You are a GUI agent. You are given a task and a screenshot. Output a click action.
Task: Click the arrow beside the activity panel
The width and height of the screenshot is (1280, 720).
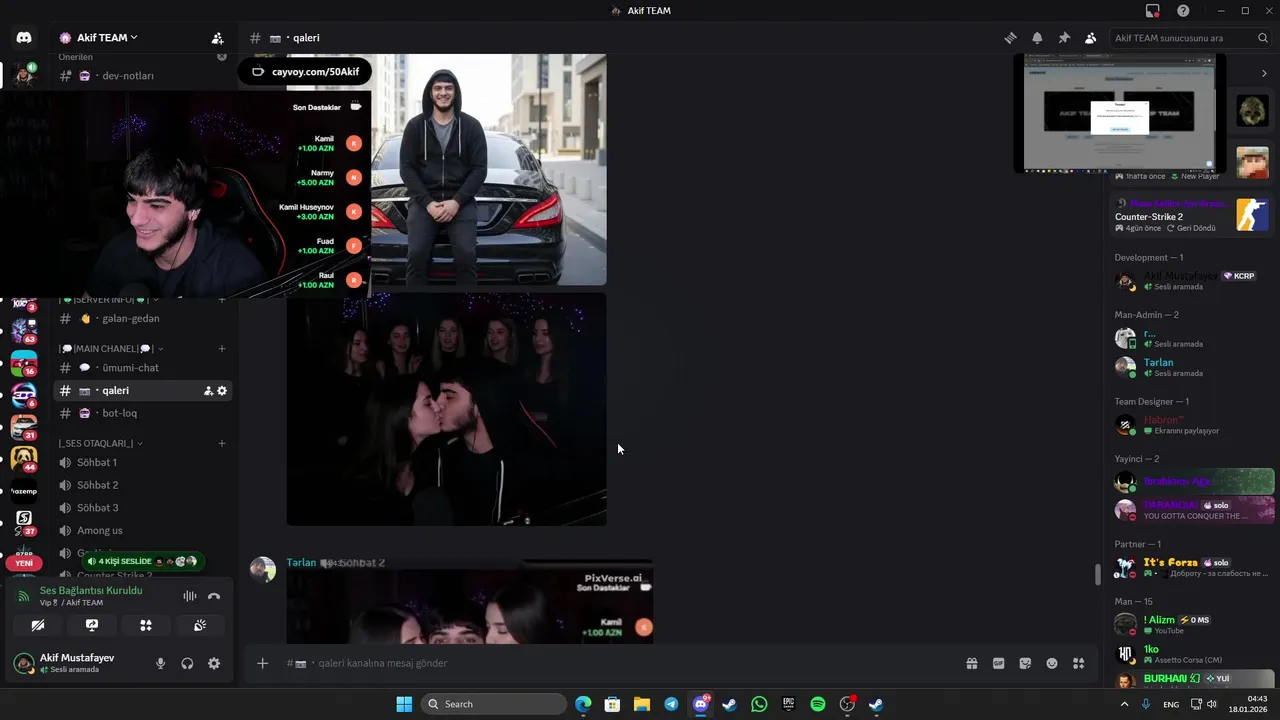point(1264,73)
